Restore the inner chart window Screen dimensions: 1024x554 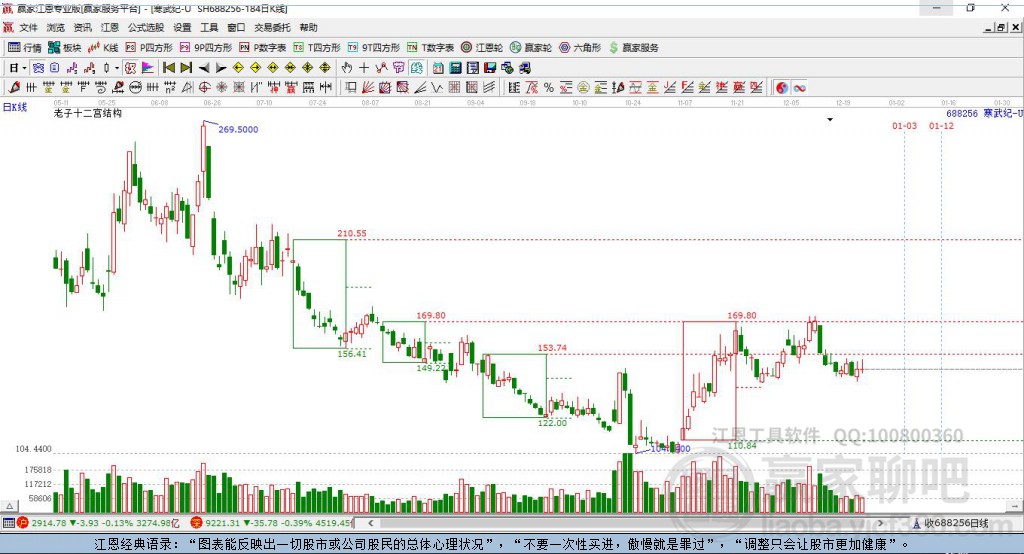coord(1001,27)
